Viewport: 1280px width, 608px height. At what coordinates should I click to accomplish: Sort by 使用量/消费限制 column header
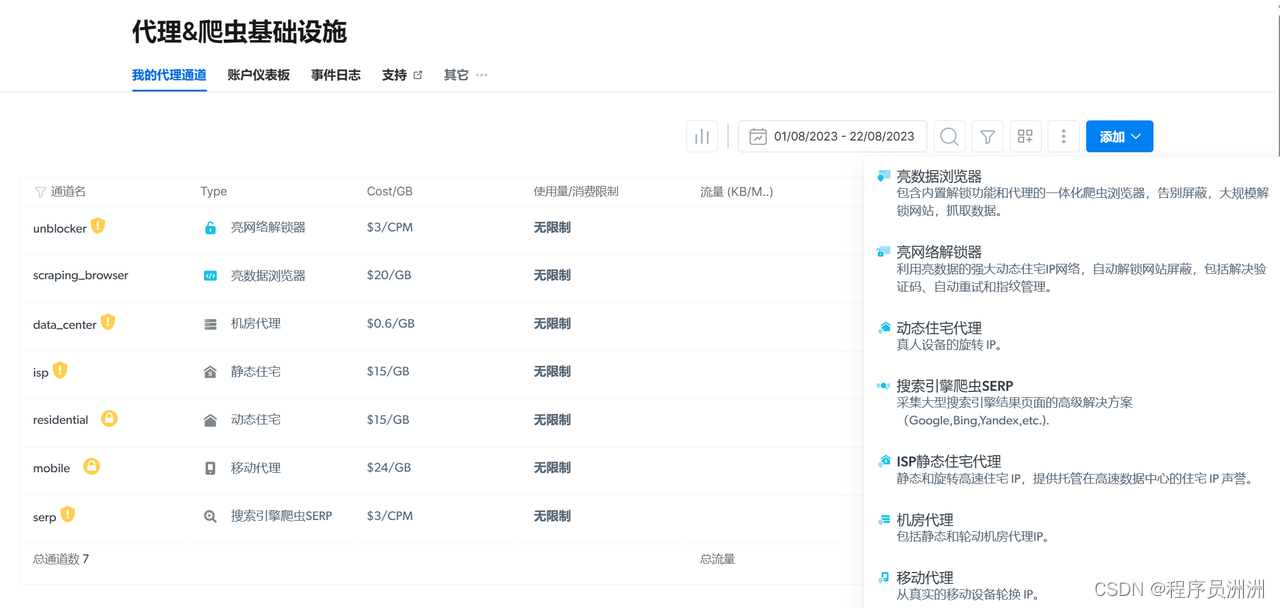click(x=576, y=191)
